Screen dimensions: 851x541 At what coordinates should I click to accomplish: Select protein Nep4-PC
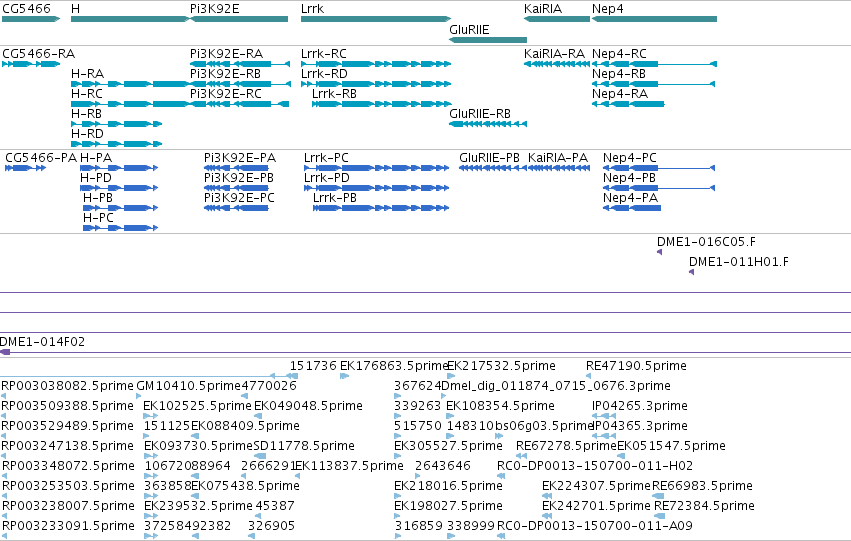pyautogui.click(x=659, y=168)
